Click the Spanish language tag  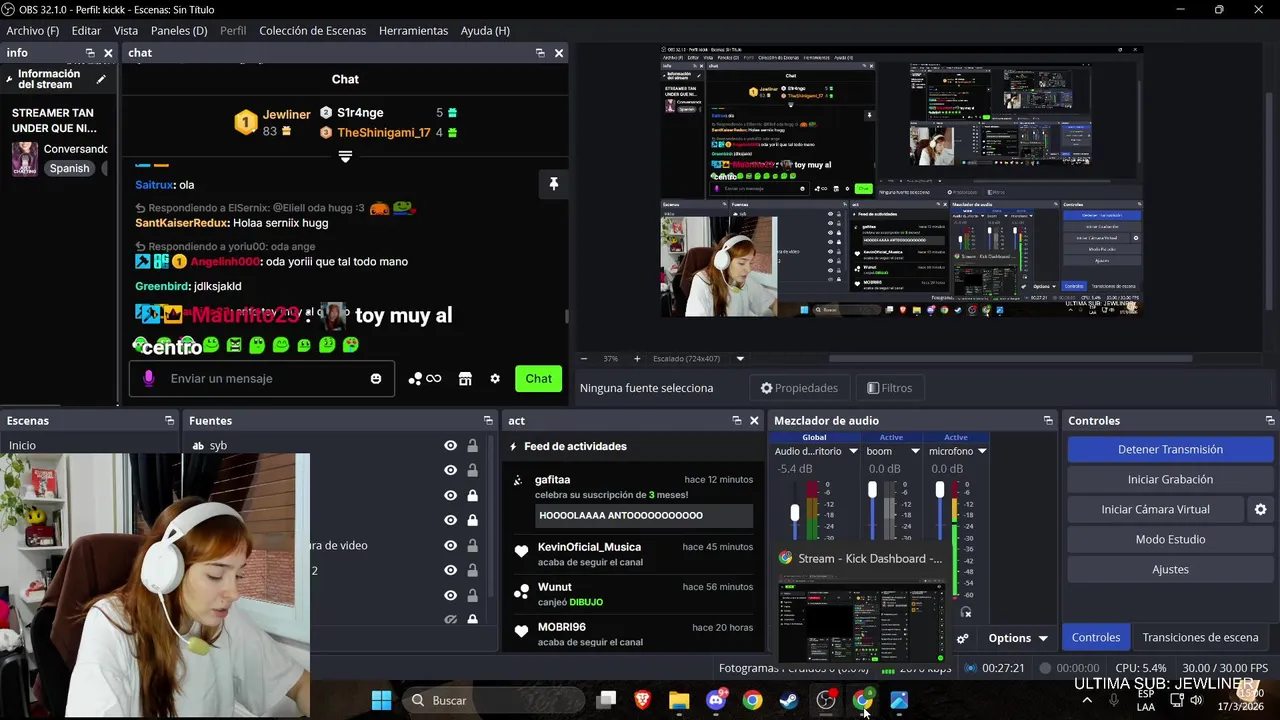[x=70, y=168]
